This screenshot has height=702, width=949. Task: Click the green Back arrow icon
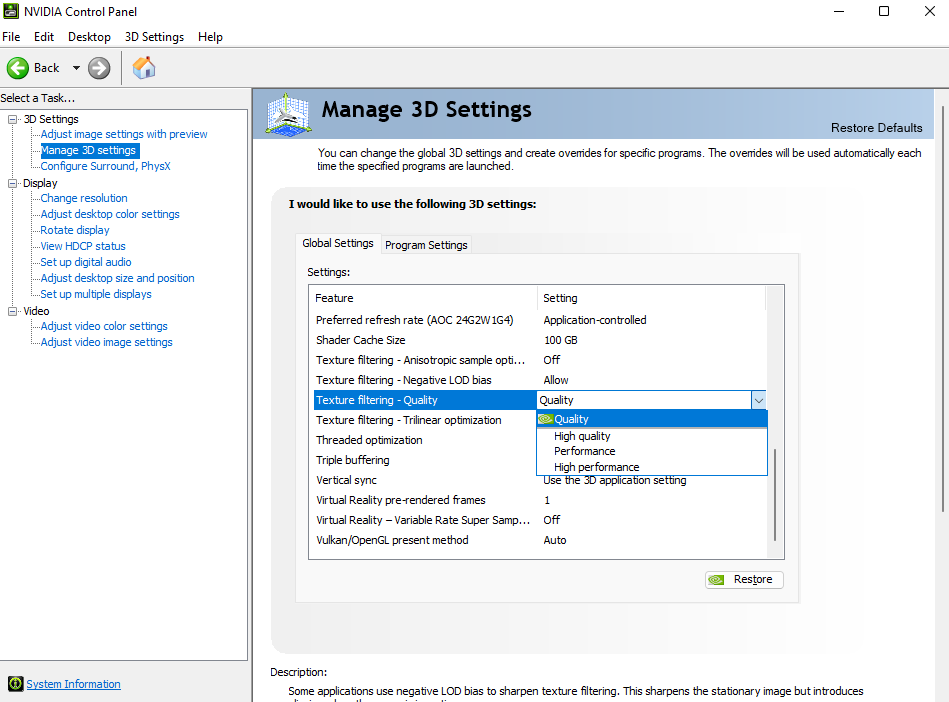(x=18, y=68)
